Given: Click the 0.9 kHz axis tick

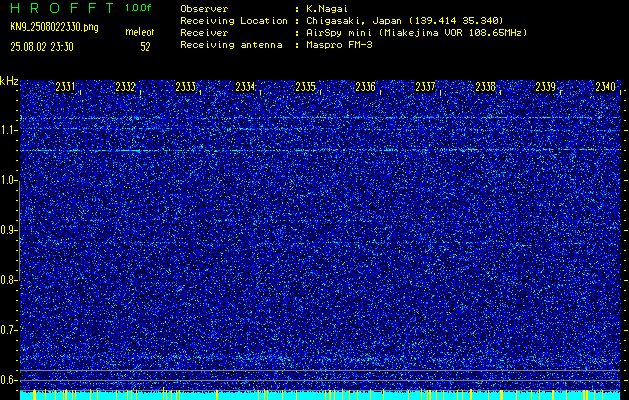Looking at the screenshot, I should point(9,230).
